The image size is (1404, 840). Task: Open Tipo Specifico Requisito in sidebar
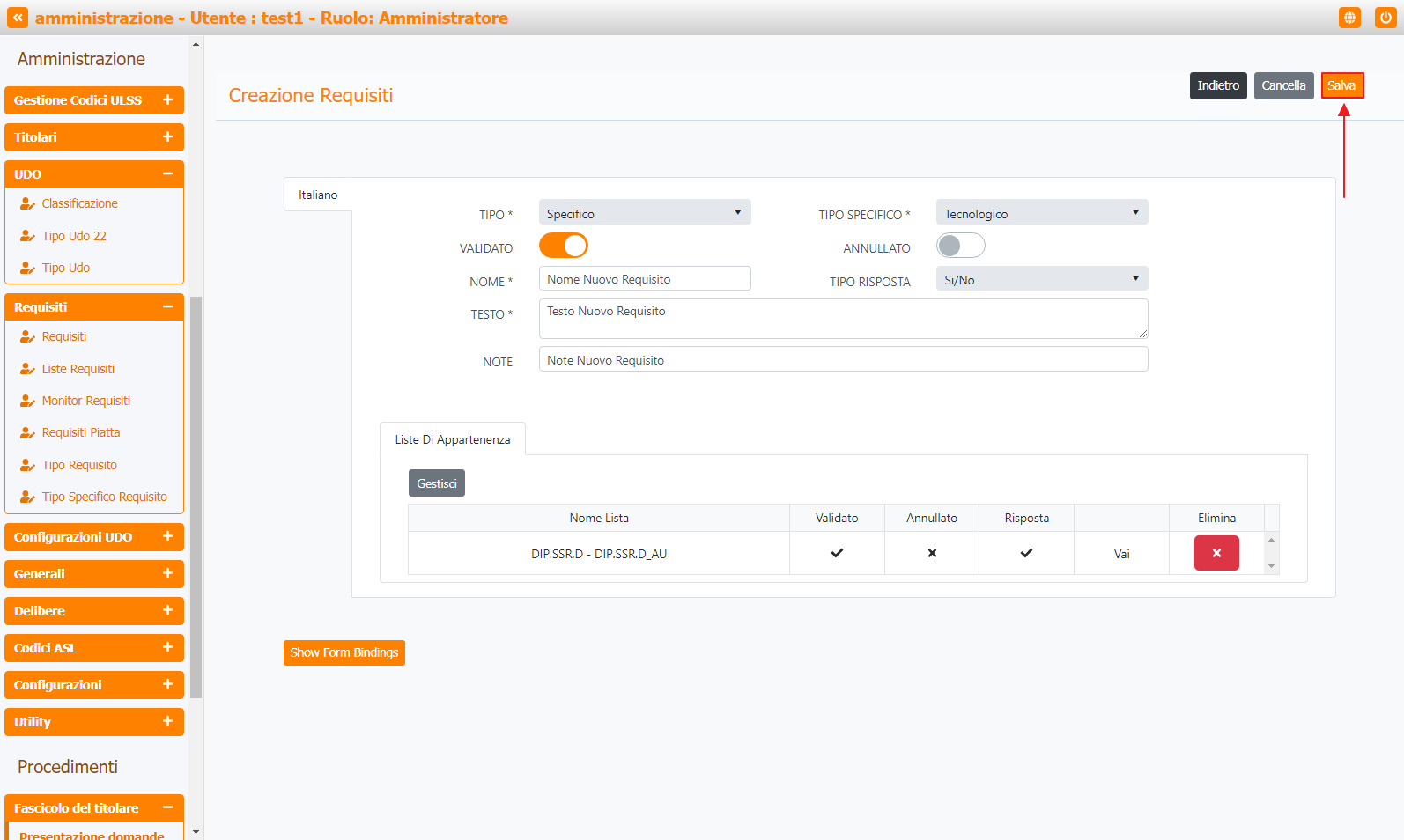click(104, 497)
